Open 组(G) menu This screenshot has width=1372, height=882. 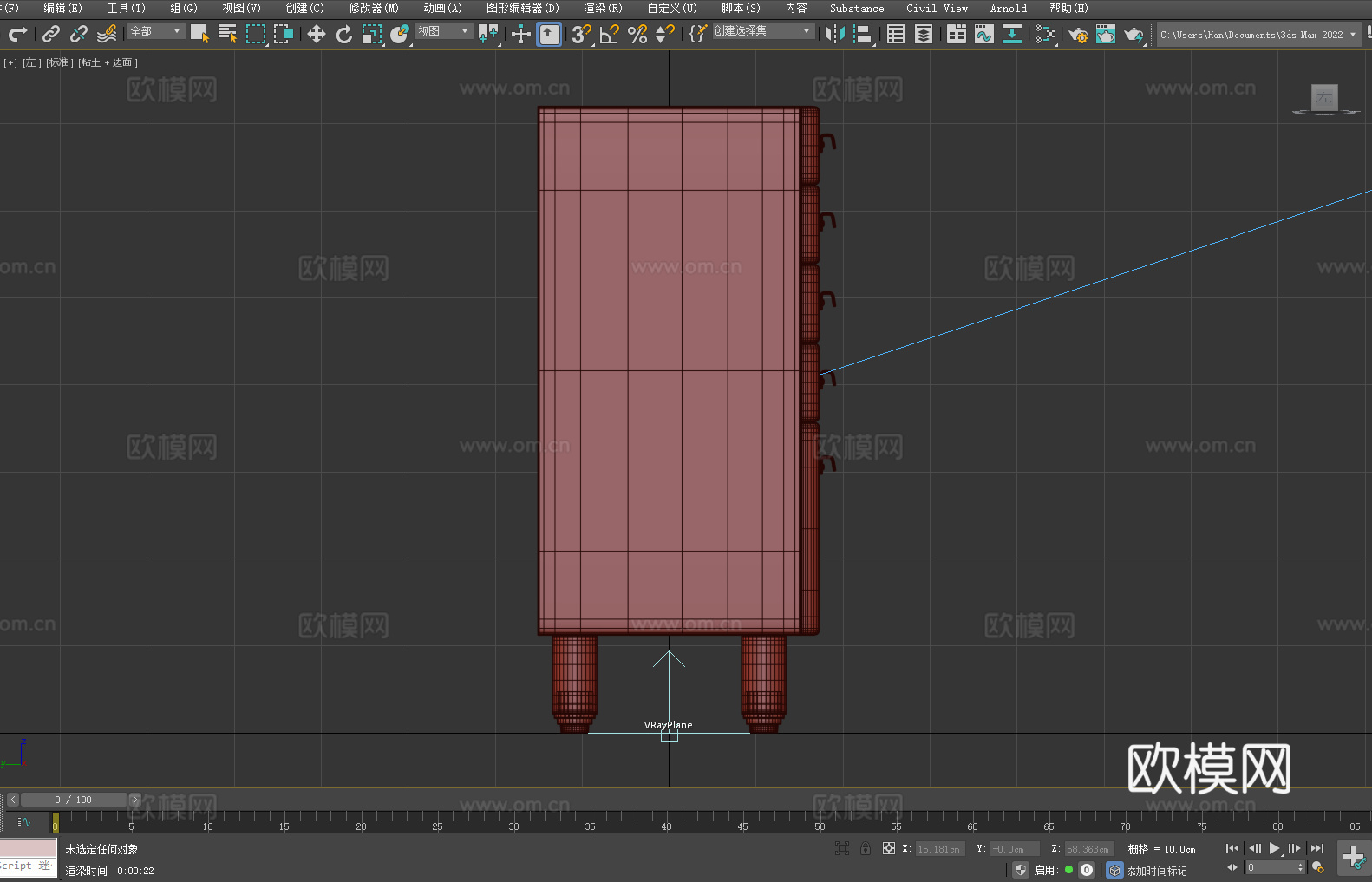coord(184,8)
